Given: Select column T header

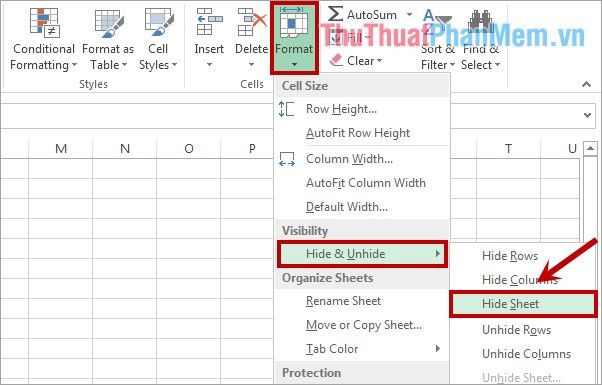Looking at the screenshot, I should [508, 149].
